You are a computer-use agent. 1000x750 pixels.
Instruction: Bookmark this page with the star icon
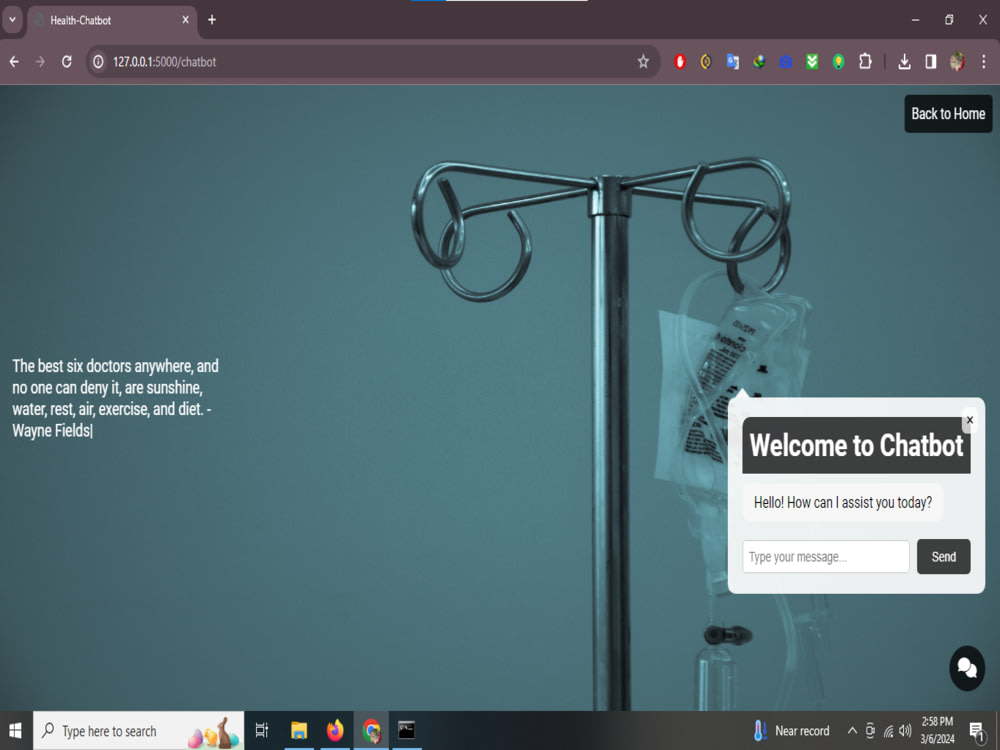643,61
